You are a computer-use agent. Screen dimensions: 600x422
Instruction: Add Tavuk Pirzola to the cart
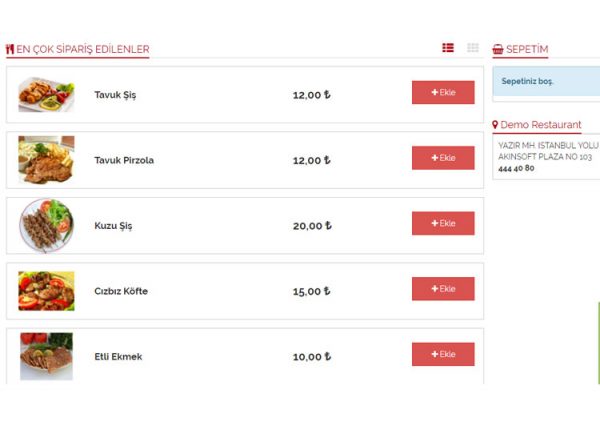(x=443, y=158)
